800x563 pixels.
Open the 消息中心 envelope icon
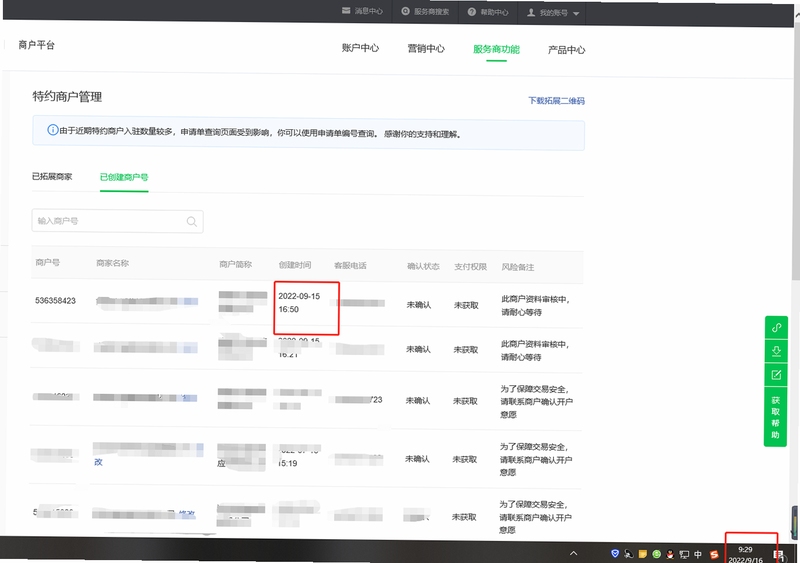(346, 11)
